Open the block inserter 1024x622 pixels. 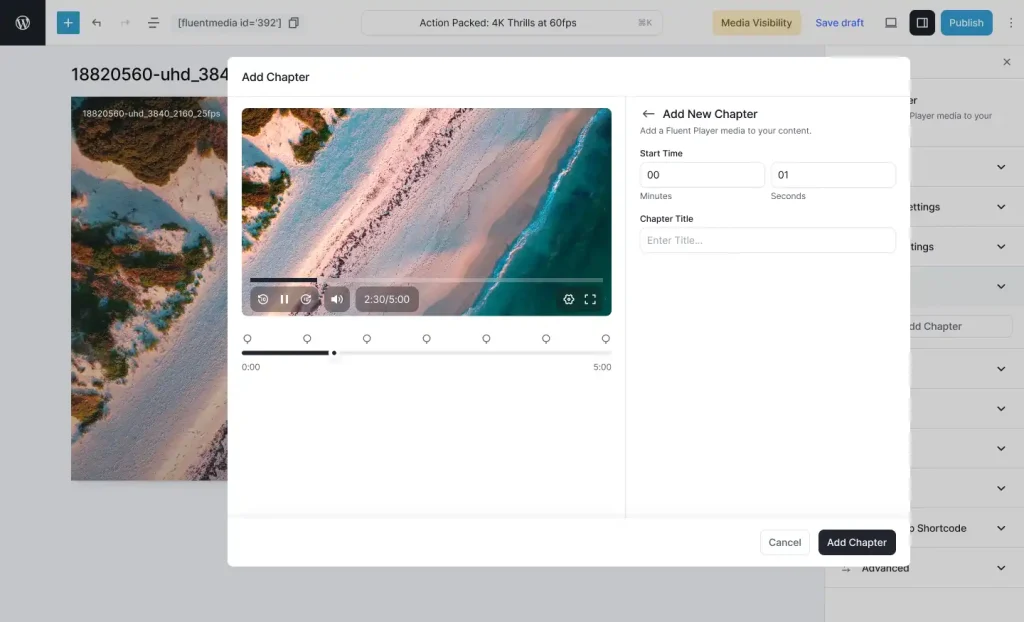(67, 22)
